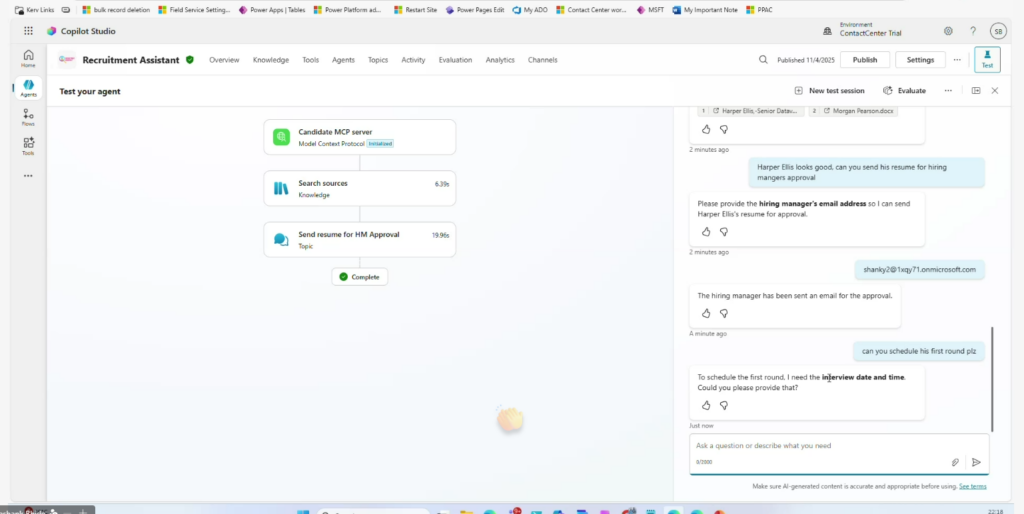Image resolution: width=1024 pixels, height=514 pixels.
Task: Thumbs down the email address request message
Action: coord(724,232)
